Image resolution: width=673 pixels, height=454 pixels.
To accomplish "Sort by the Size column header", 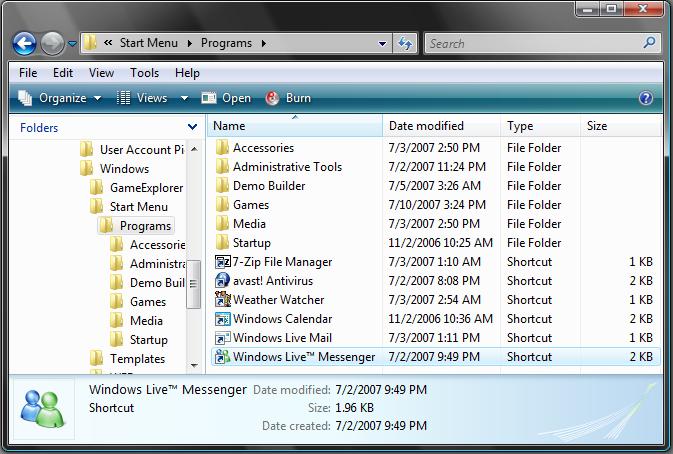I will pos(620,126).
